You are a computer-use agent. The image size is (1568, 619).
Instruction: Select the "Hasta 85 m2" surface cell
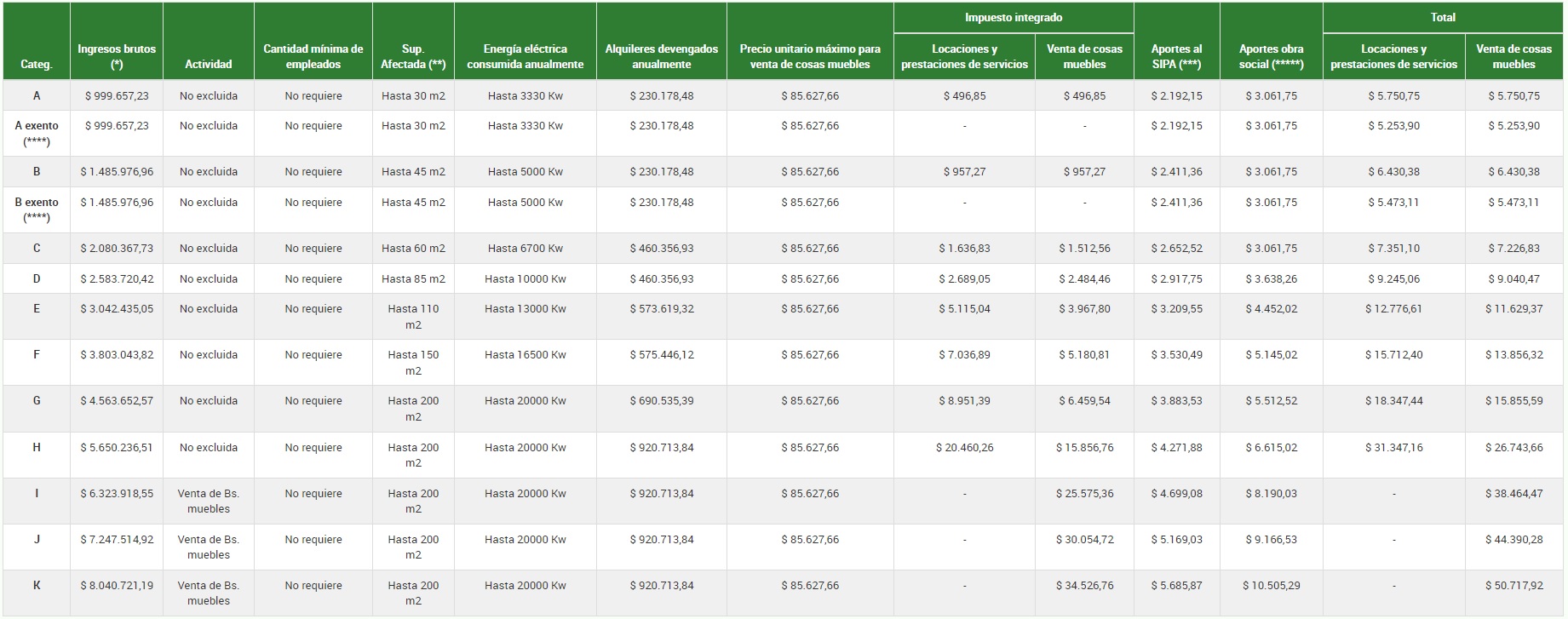point(413,279)
